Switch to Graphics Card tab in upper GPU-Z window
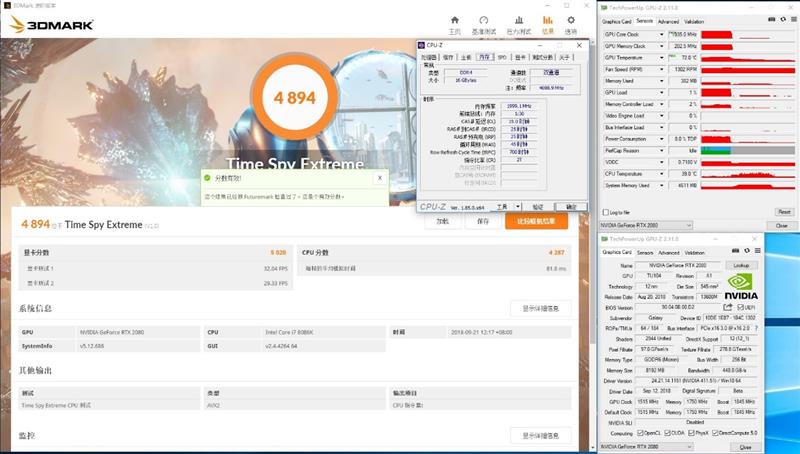This screenshot has height=454, width=800. [x=617, y=21]
